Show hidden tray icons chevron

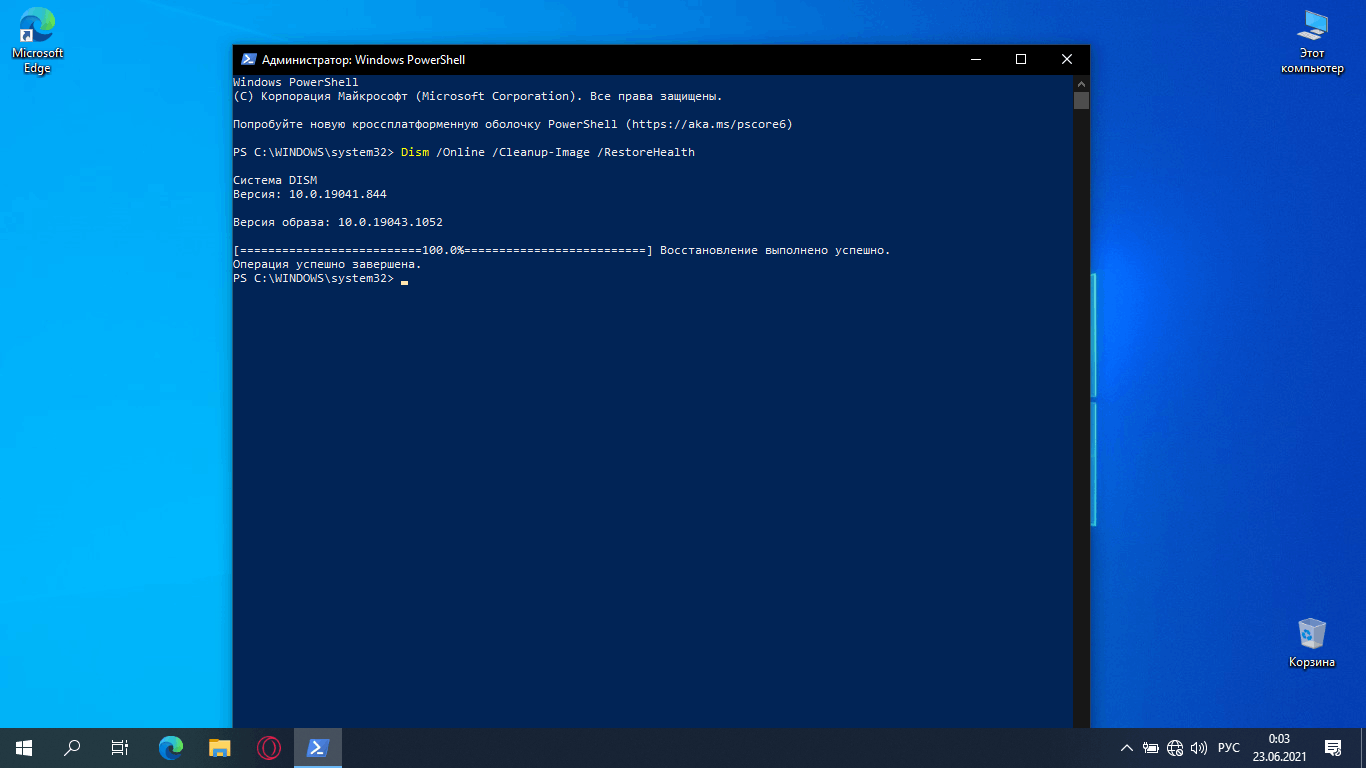[x=1127, y=747]
